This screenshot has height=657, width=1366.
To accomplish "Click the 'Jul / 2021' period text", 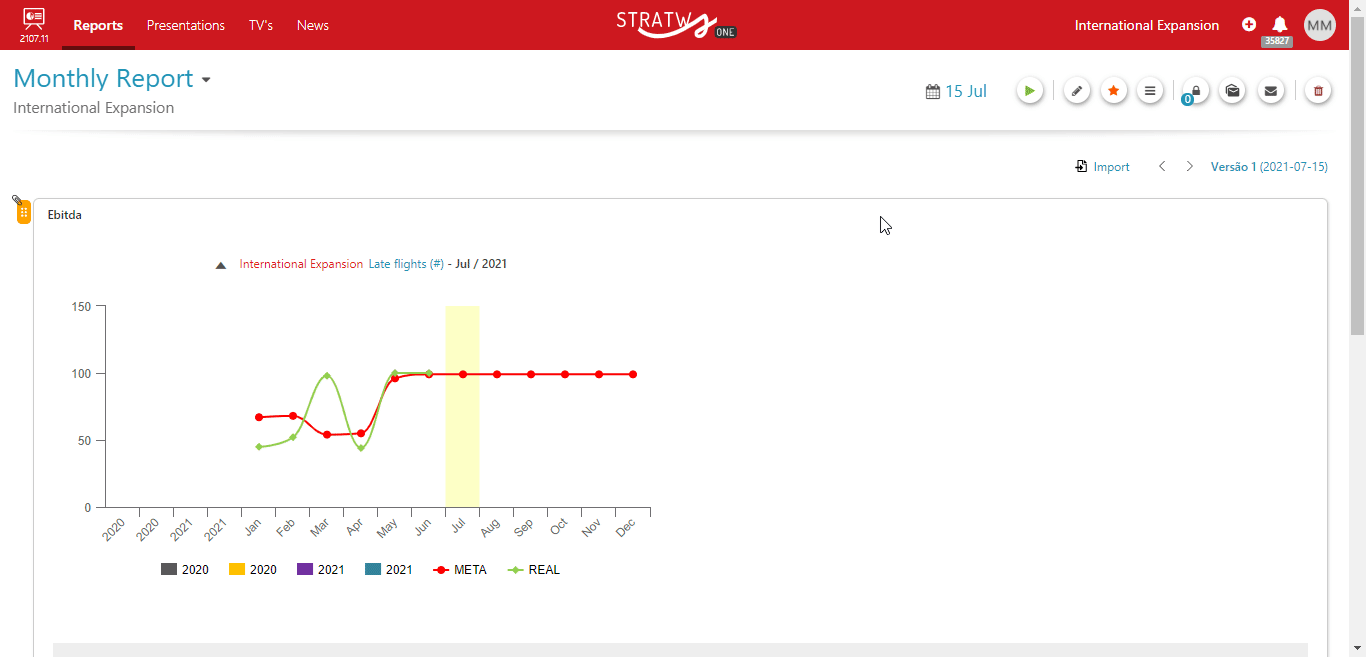I will coord(481,264).
